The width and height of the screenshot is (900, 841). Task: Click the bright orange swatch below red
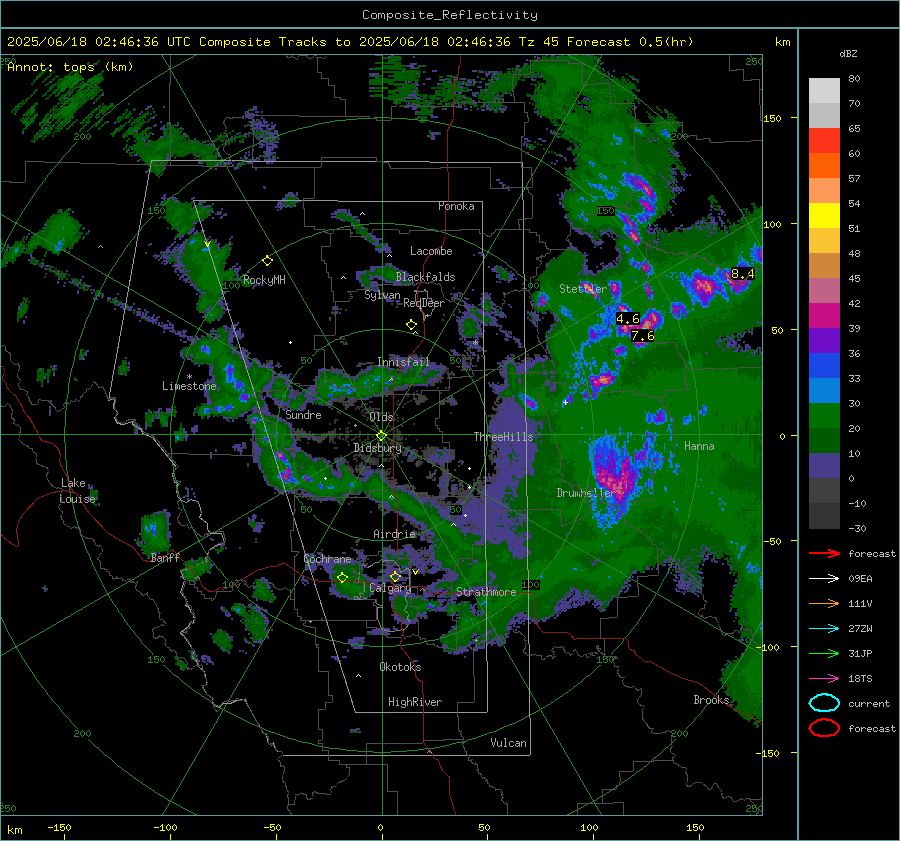pyautogui.click(x=824, y=165)
